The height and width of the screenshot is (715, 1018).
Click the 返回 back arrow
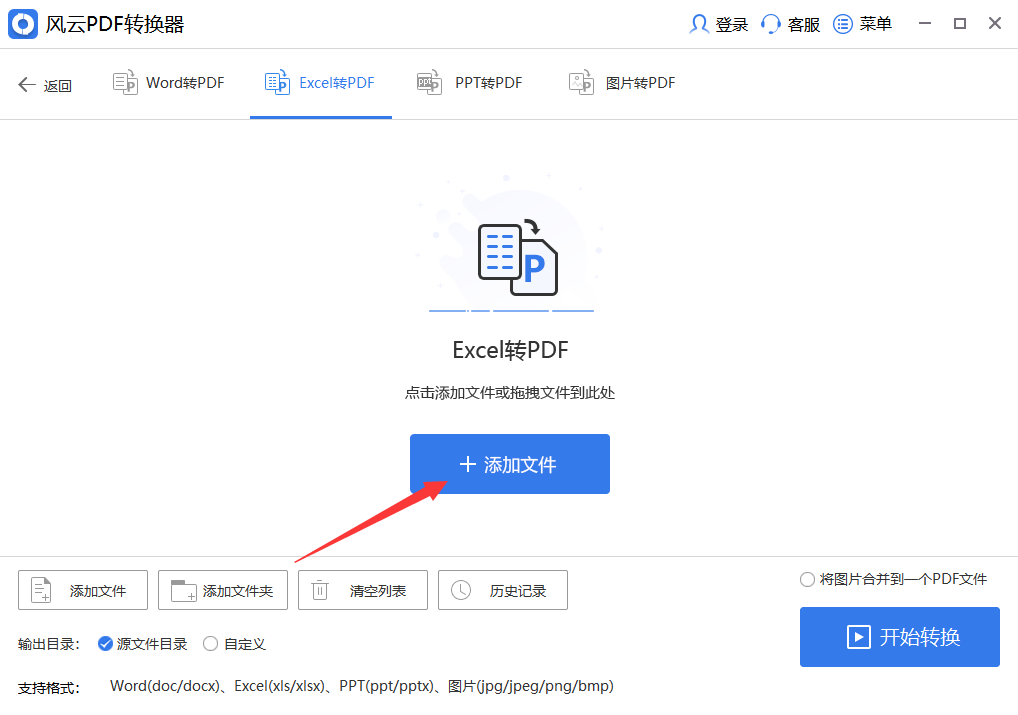27,84
